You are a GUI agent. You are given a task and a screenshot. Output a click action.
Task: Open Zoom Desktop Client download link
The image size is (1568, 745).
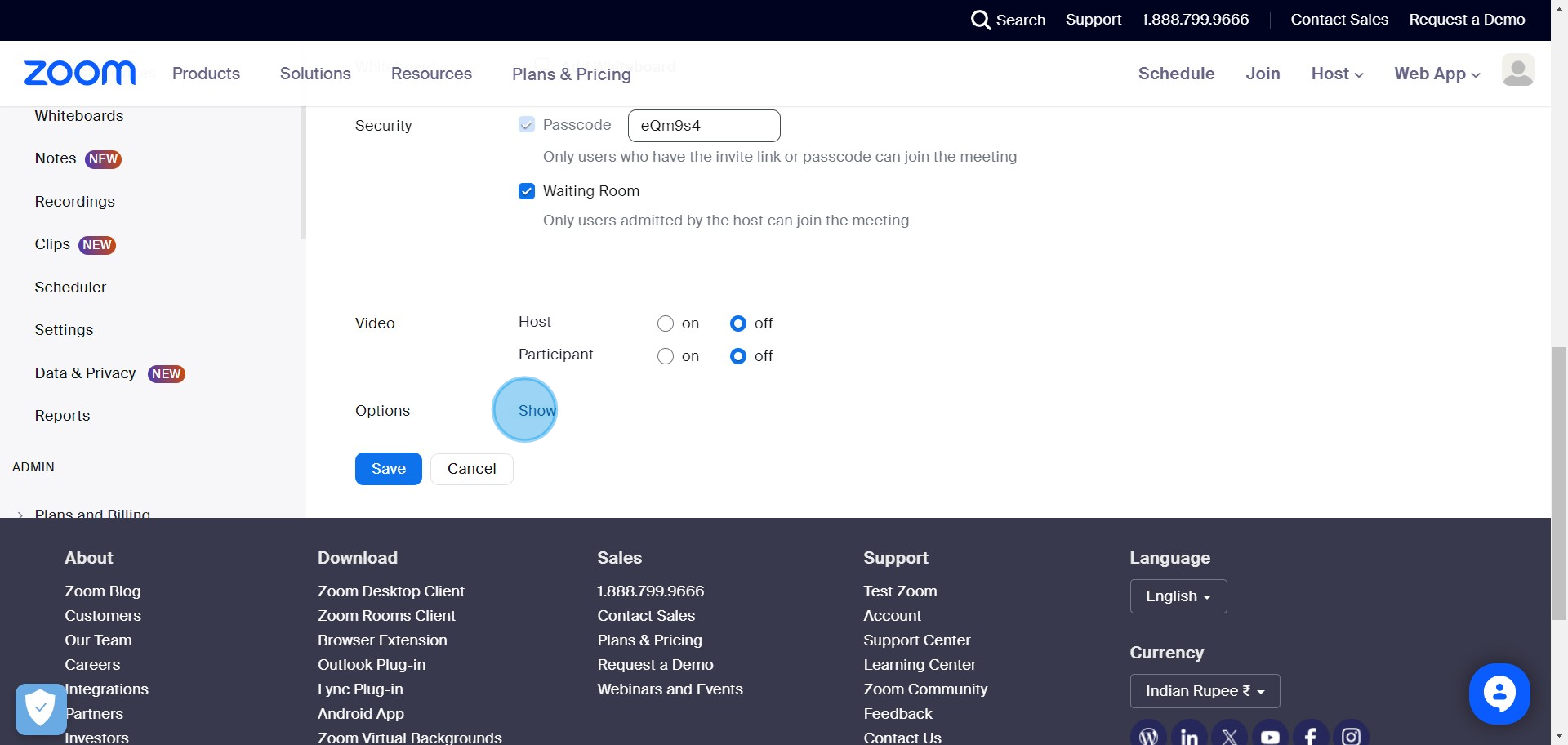(x=391, y=591)
